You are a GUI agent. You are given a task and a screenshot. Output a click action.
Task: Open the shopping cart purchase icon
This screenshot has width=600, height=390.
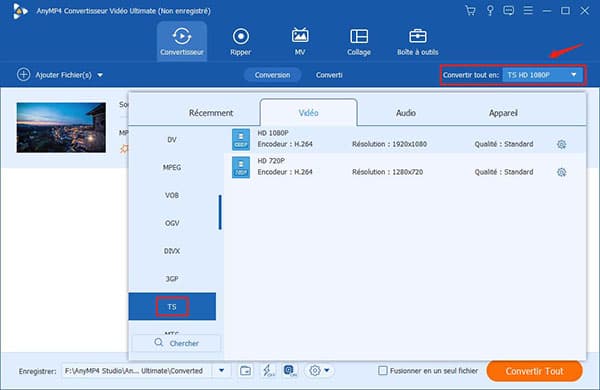[470, 10]
